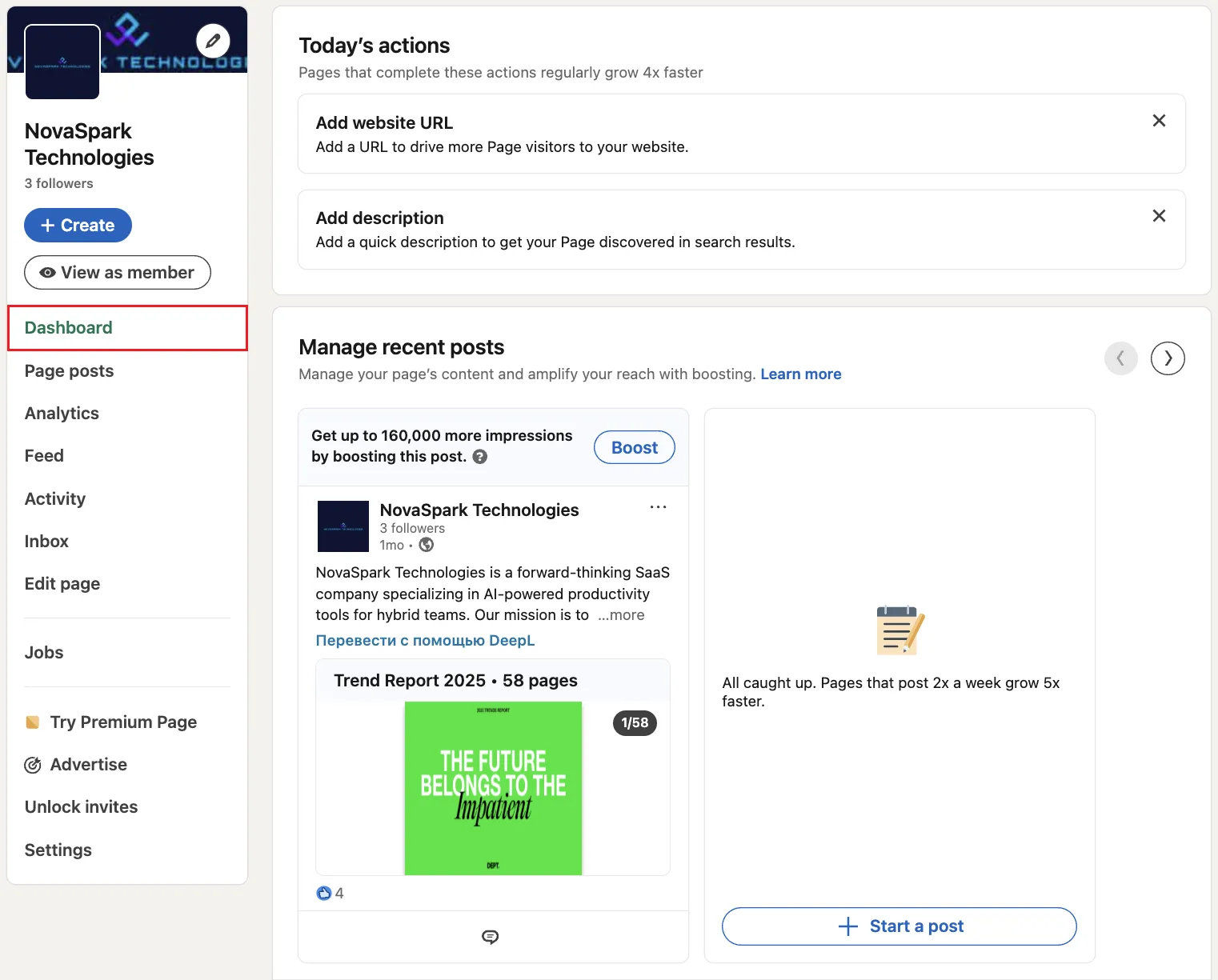
Task: Click the globe visibility icon on the post
Action: [x=426, y=545]
